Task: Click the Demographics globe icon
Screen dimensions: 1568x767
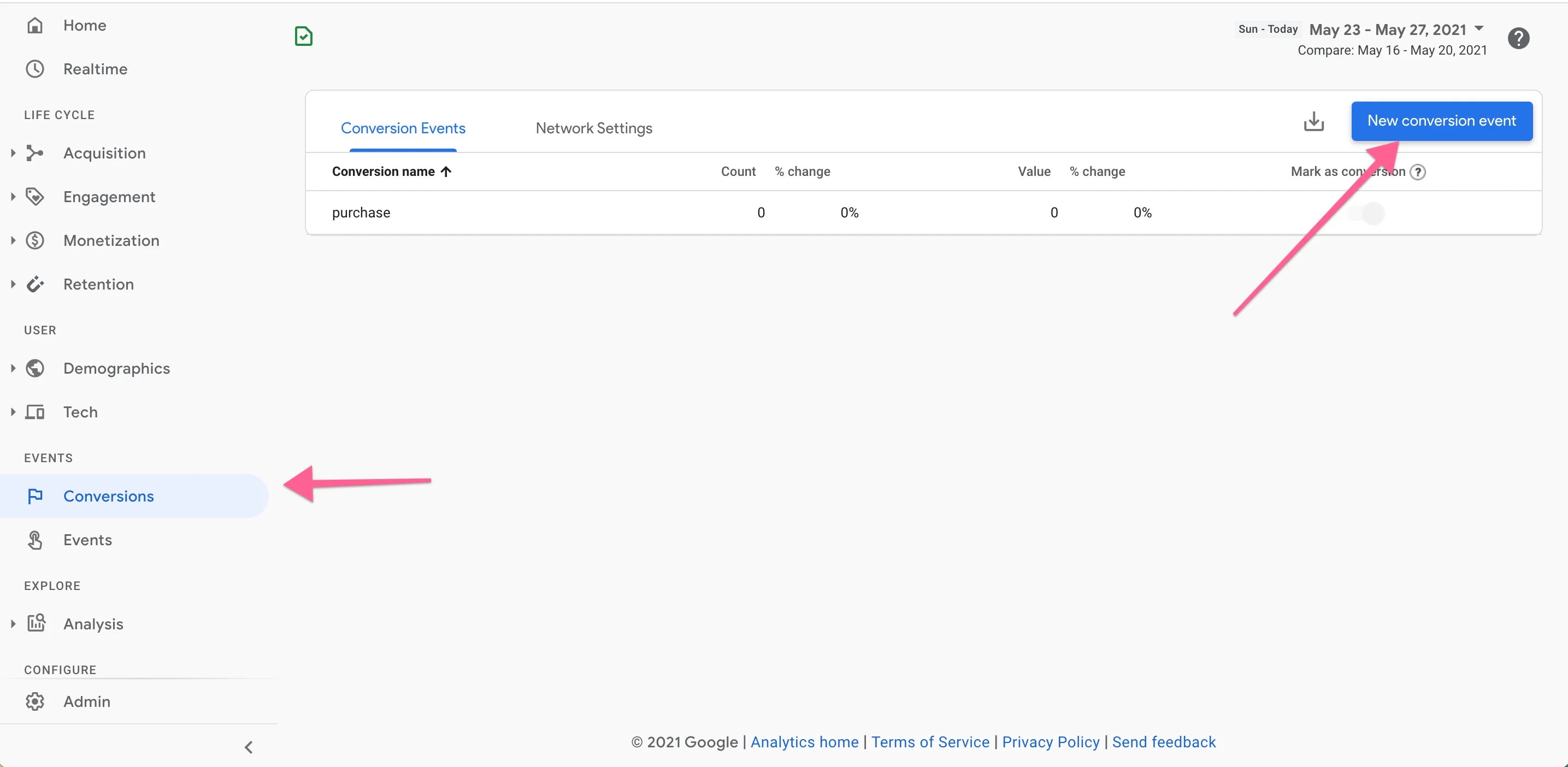Action: 36,368
